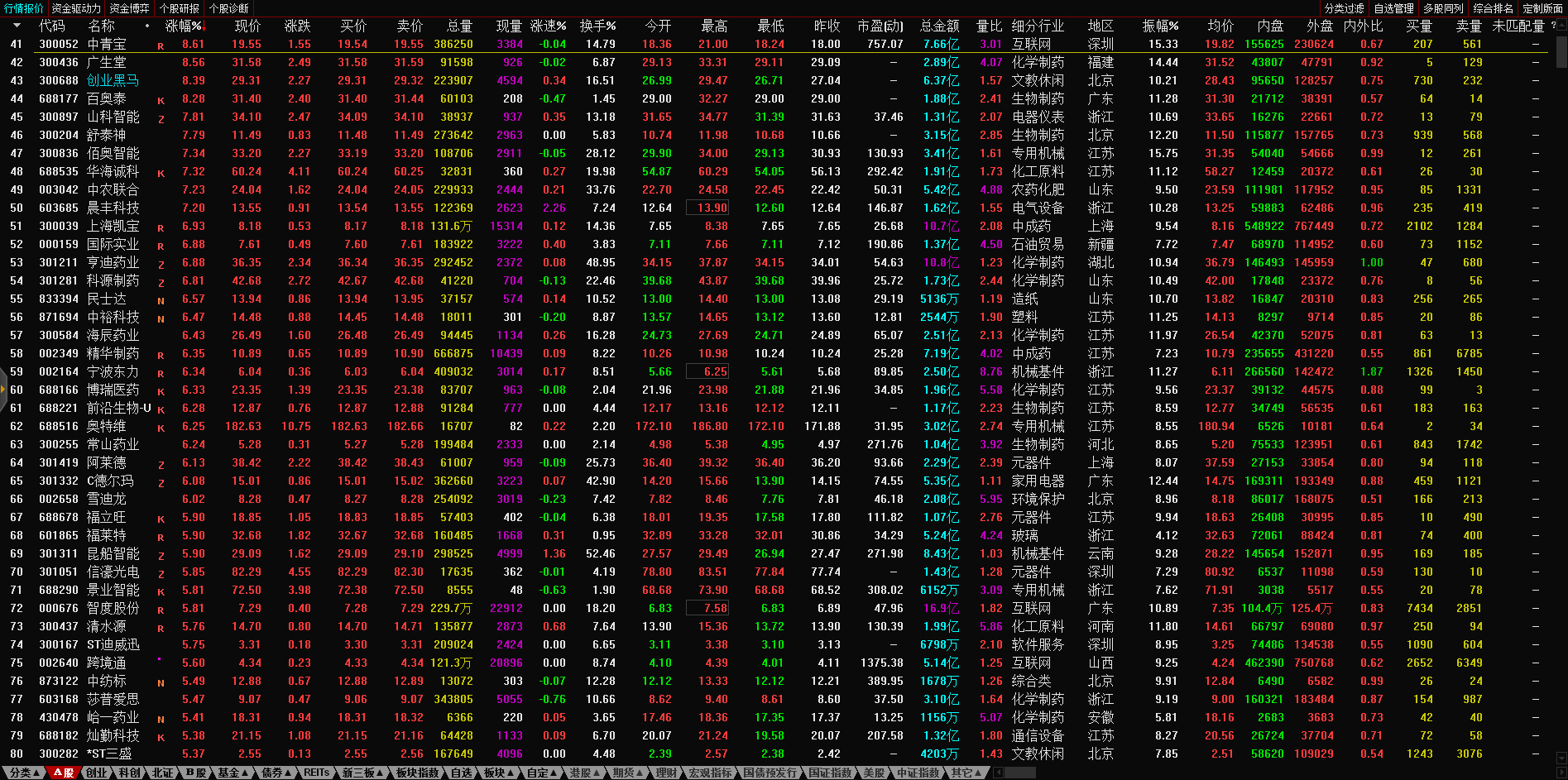Viewport: 1568px width, 780px height.
Task: Expand the 基金 tab dropdown
Action: [x=233, y=773]
